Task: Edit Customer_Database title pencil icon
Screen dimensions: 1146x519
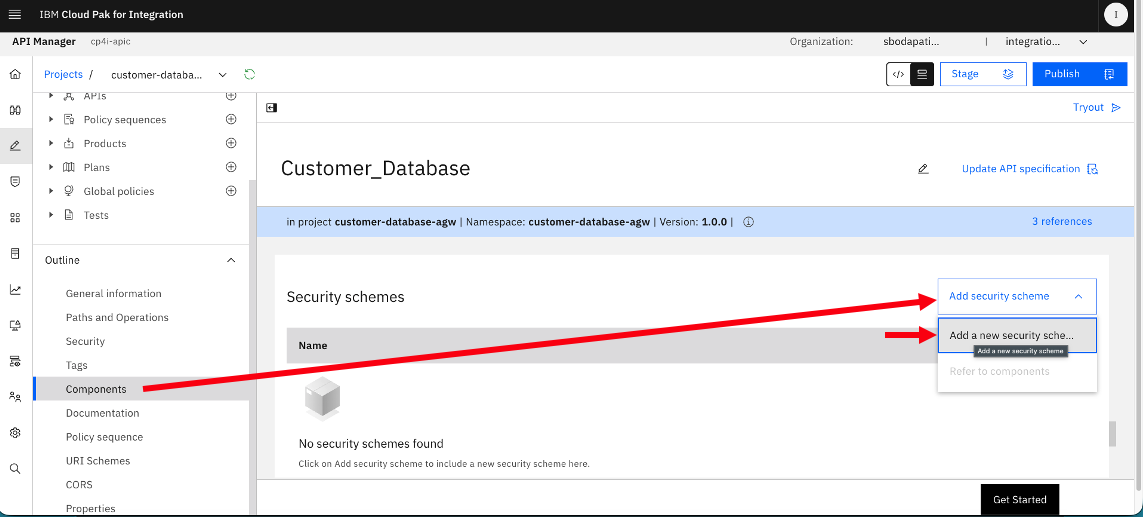Action: click(x=923, y=169)
